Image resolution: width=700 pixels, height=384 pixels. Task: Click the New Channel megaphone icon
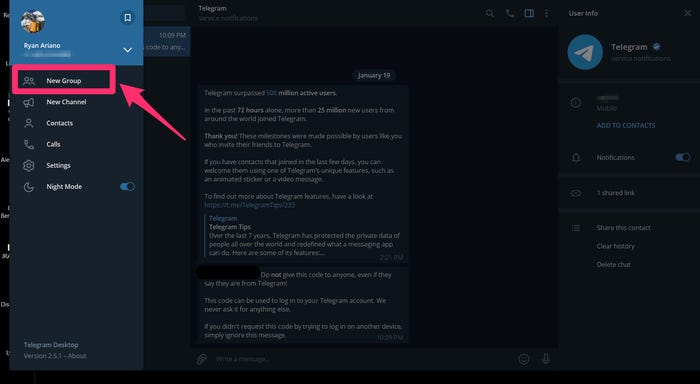[x=29, y=102]
